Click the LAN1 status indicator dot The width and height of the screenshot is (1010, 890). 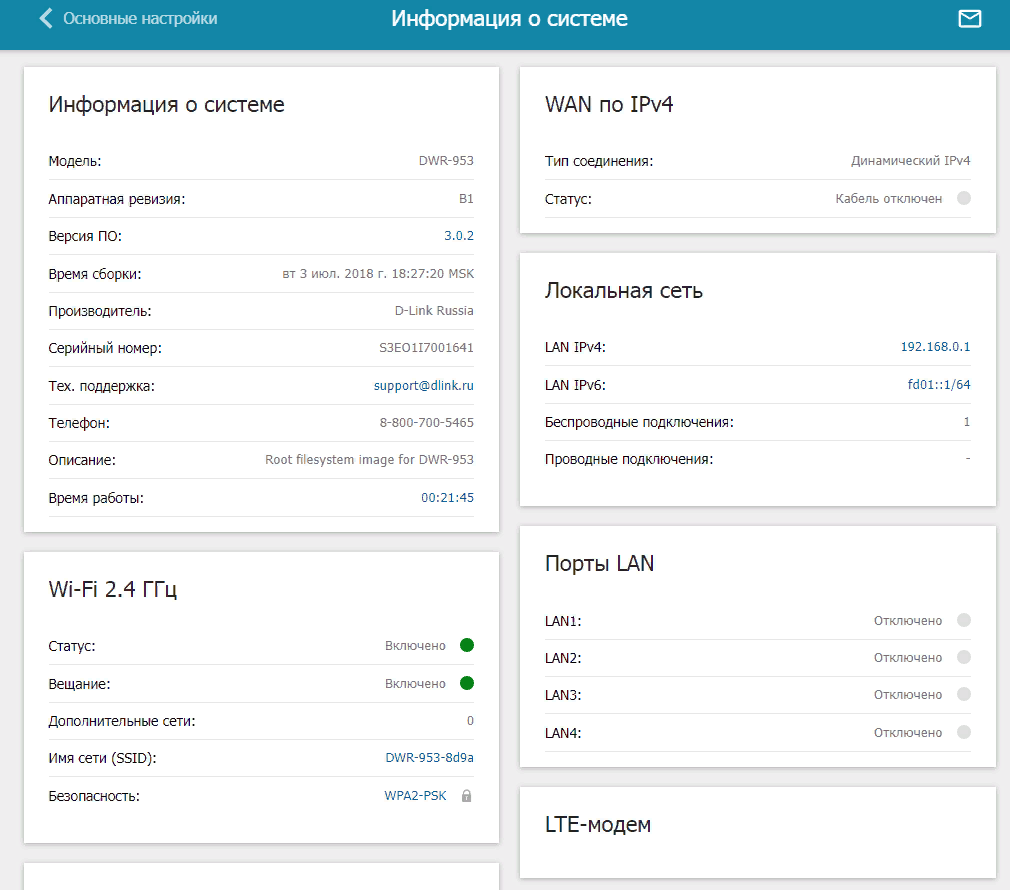tap(963, 621)
